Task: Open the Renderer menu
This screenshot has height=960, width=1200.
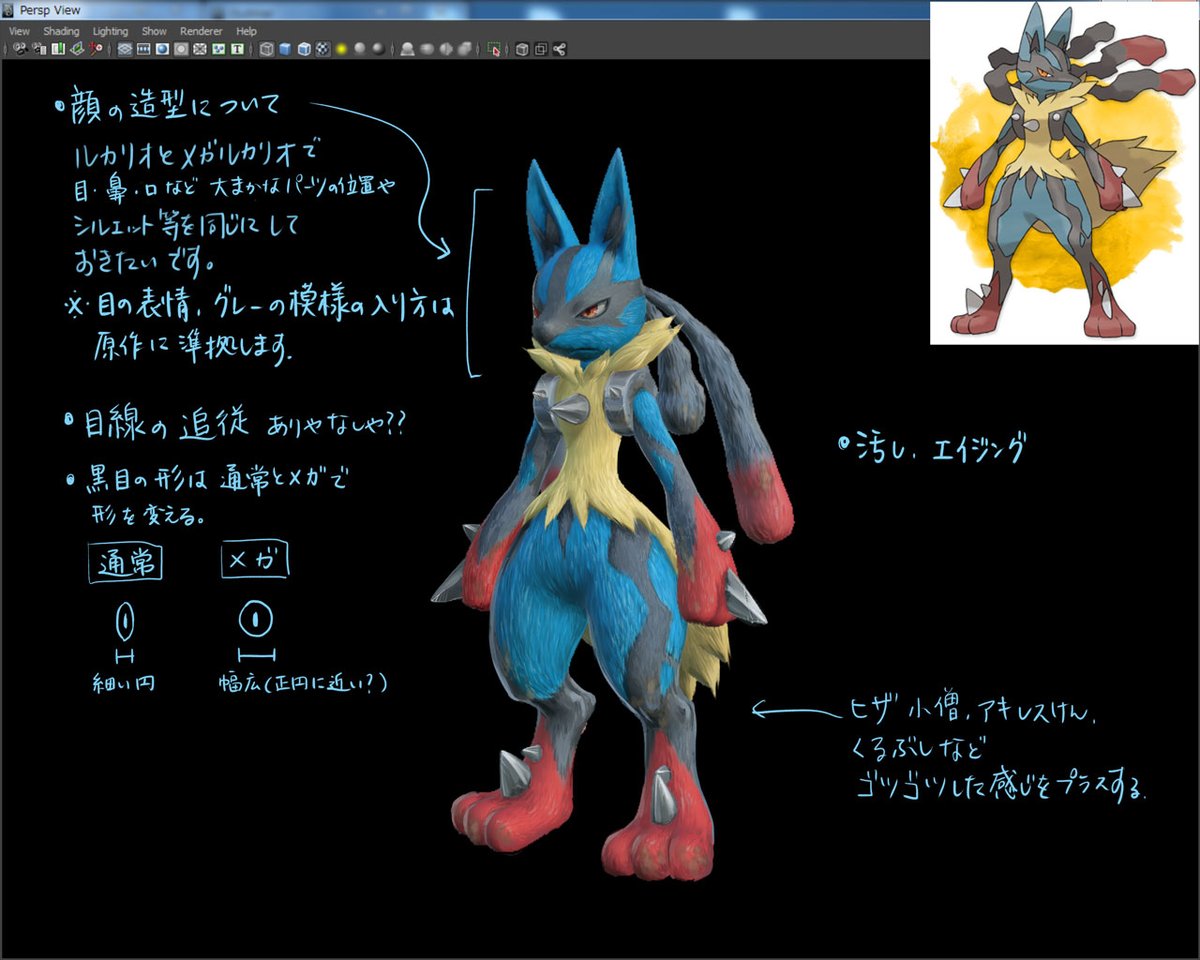Action: pos(202,32)
